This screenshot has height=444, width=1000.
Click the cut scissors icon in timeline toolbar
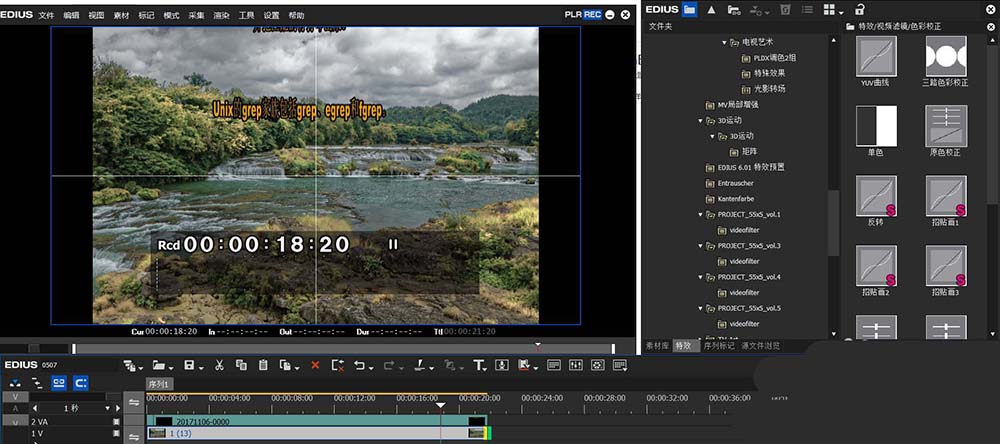219,365
